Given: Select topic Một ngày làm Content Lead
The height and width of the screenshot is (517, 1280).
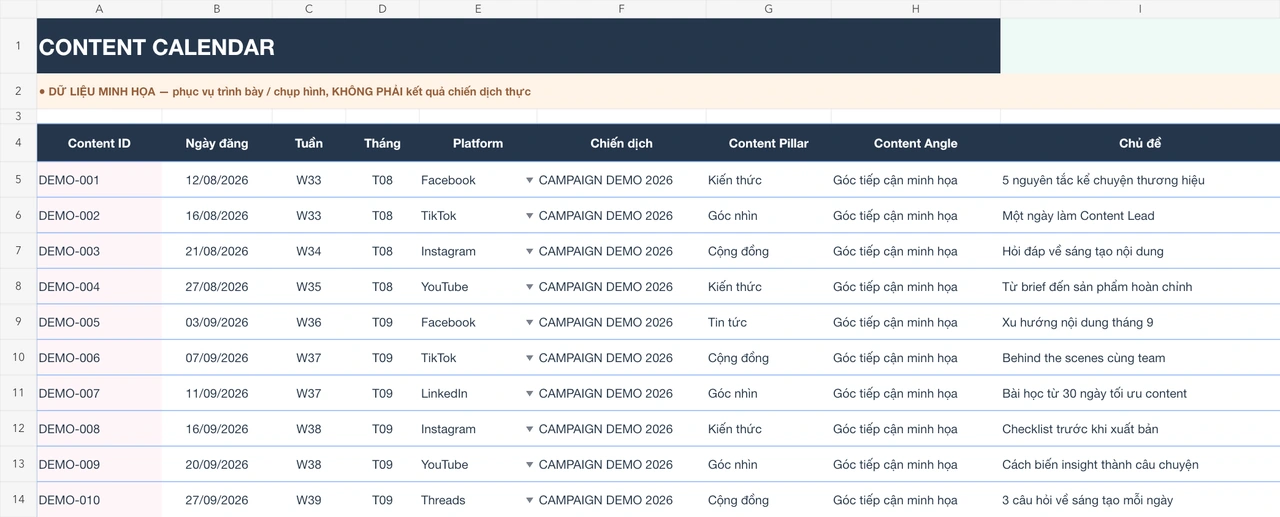Looking at the screenshot, I should tap(1140, 216).
